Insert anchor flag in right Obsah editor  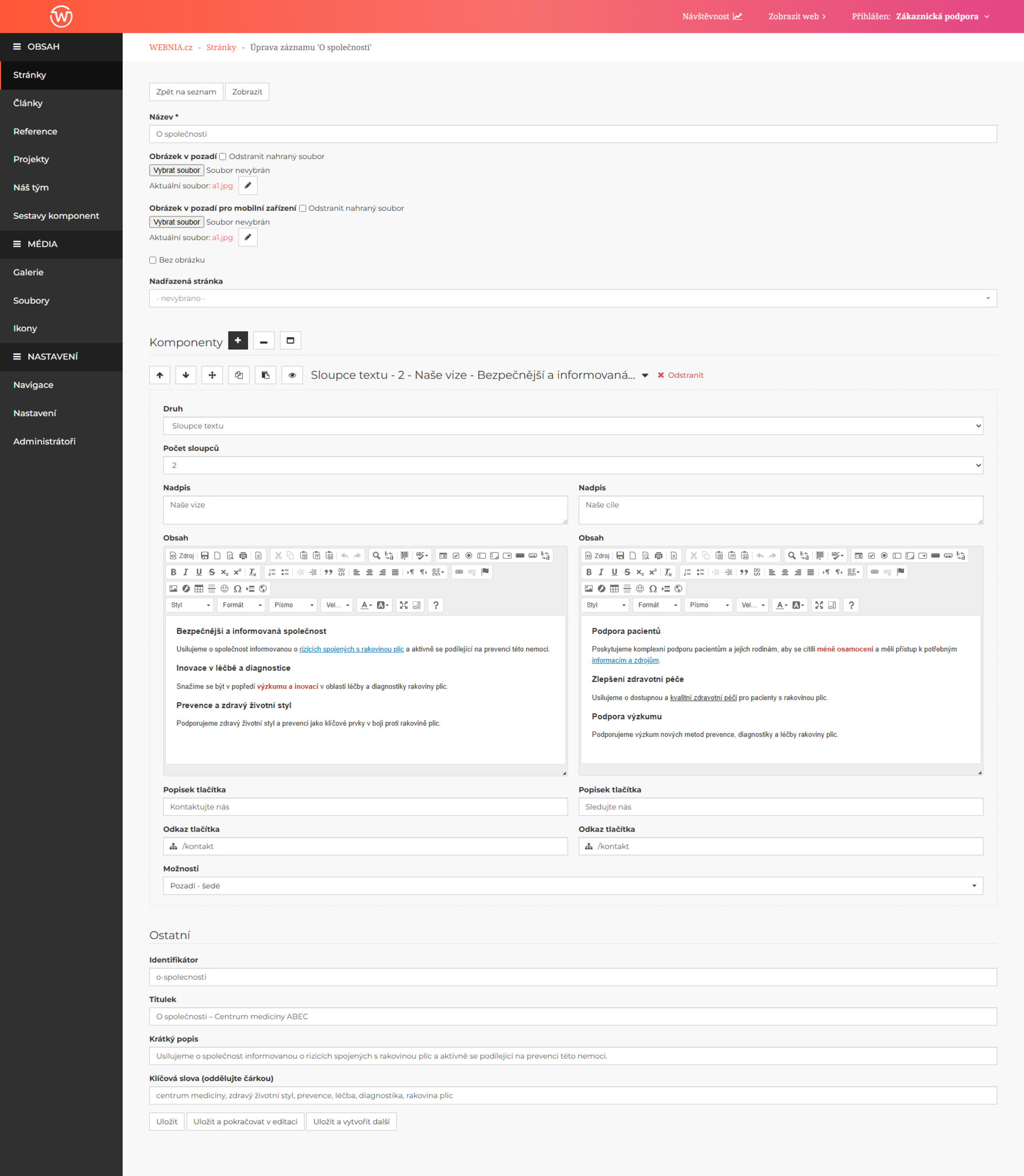tap(901, 572)
